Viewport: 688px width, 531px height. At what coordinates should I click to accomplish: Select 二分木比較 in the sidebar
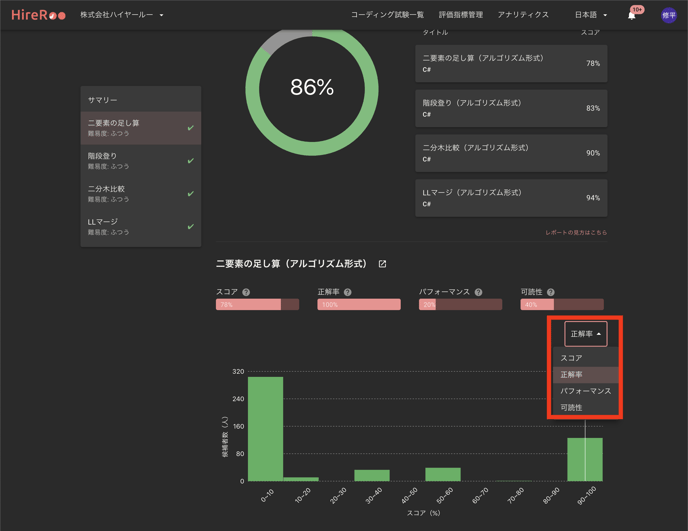tap(141, 194)
